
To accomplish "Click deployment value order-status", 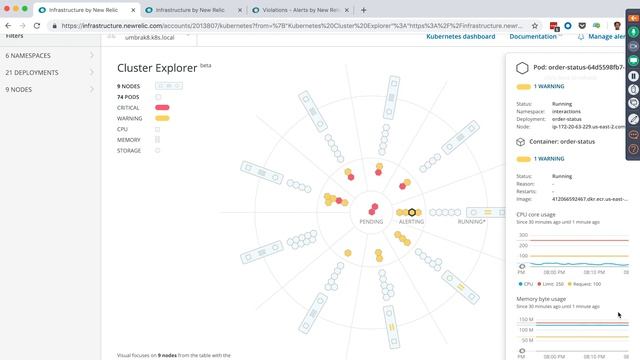I will (567, 119).
